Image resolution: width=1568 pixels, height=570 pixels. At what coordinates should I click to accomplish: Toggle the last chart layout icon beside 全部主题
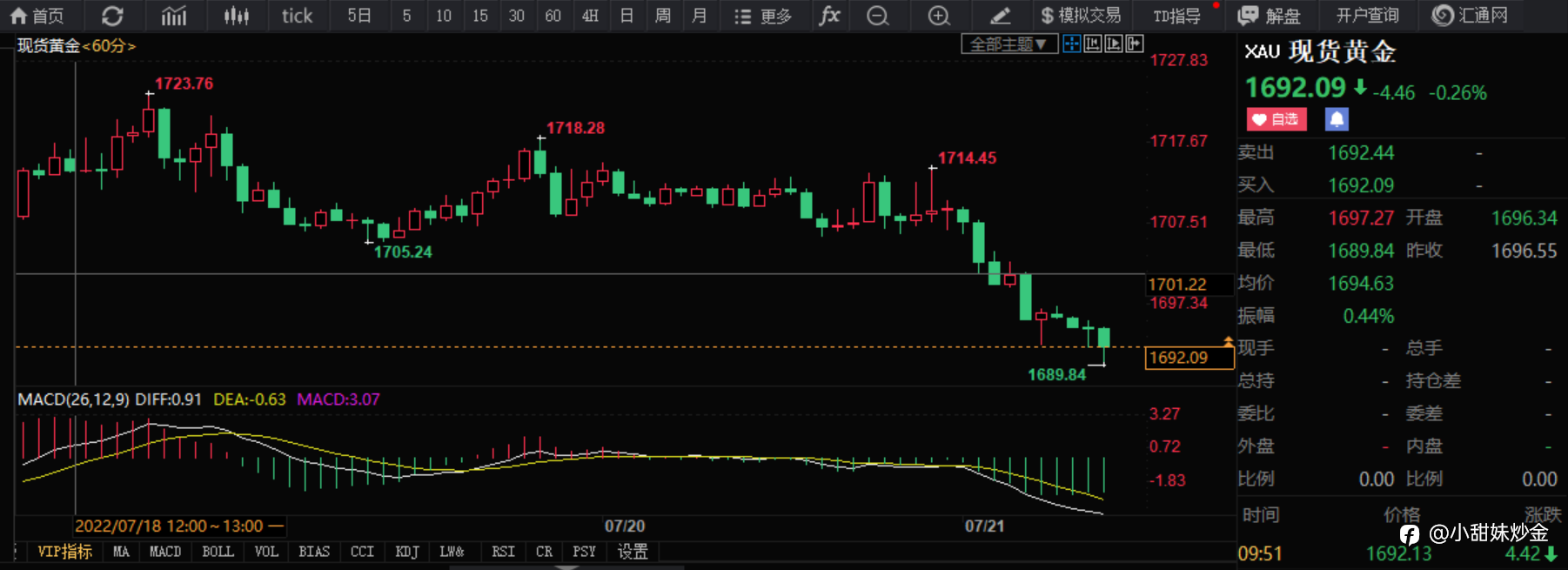1135,44
